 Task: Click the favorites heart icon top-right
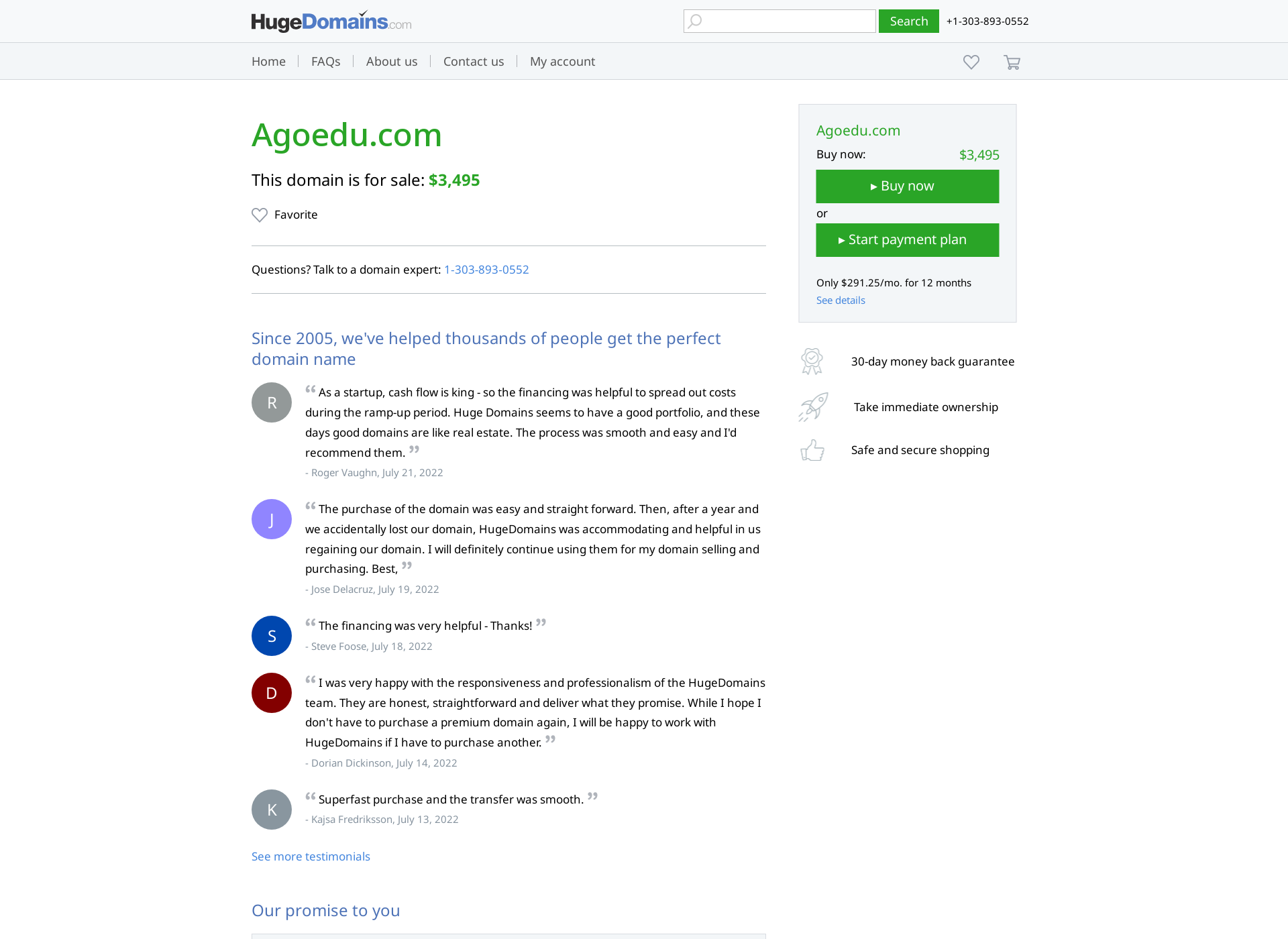(971, 62)
